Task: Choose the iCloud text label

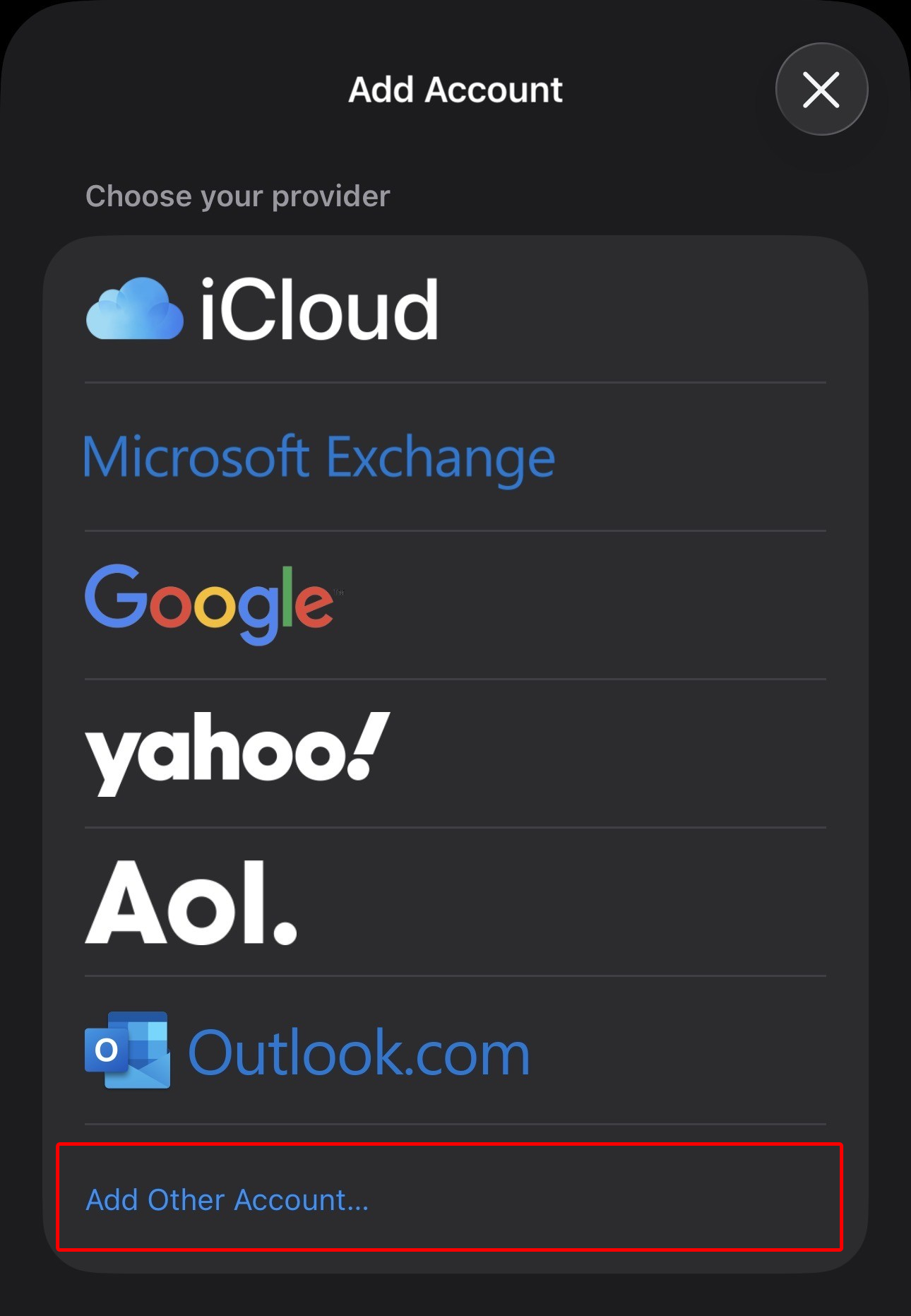Action: [x=319, y=309]
